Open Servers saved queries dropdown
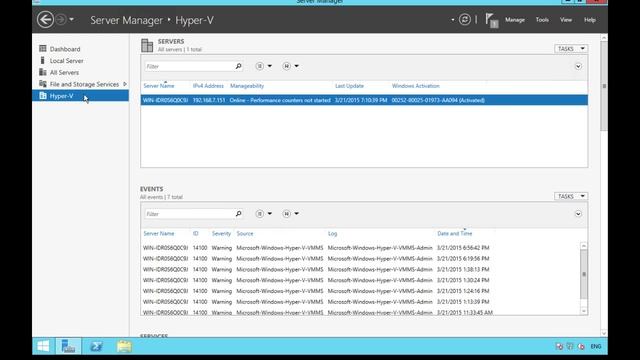The height and width of the screenshot is (360, 640). (x=291, y=66)
